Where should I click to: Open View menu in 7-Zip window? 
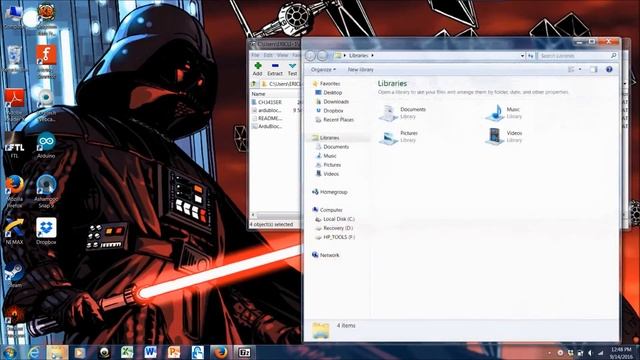click(x=282, y=55)
